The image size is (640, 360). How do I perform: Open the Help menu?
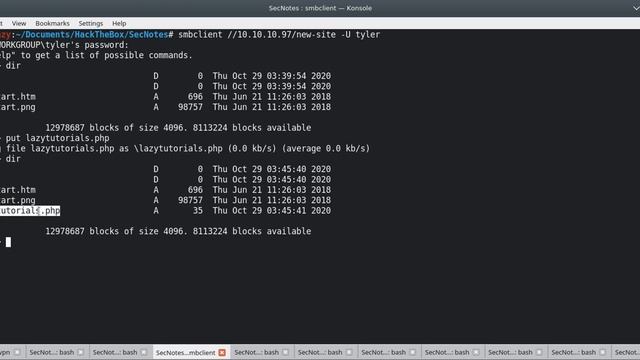119,23
